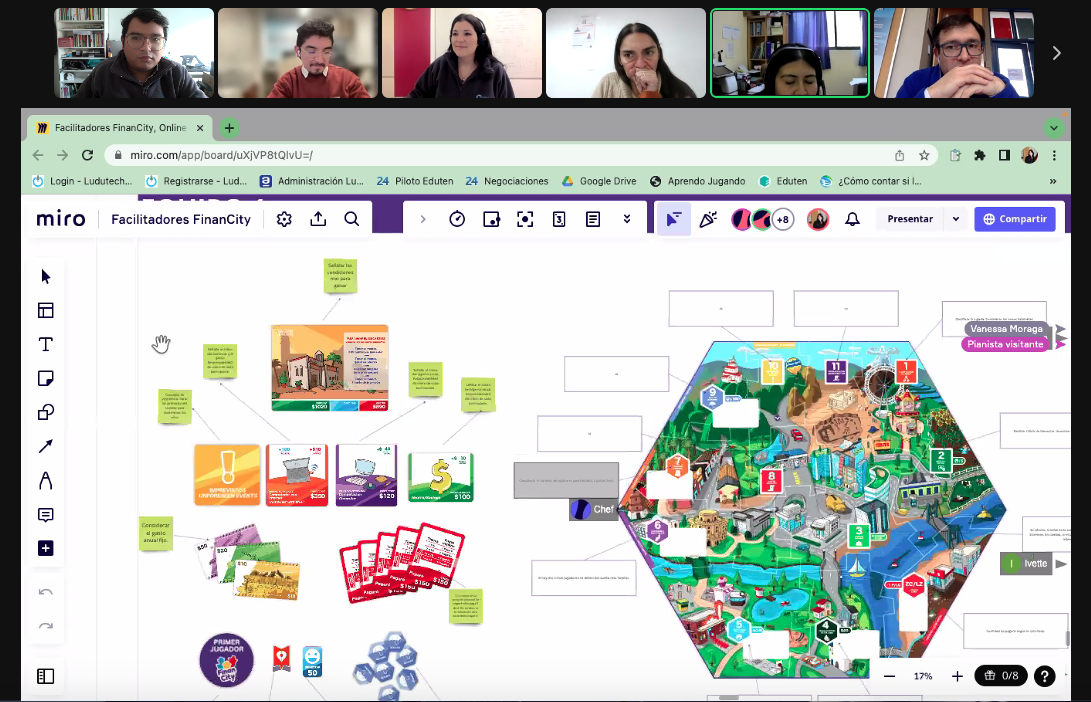This screenshot has width=1091, height=702.
Task: Pick the Sticky note tool
Action: (46, 378)
